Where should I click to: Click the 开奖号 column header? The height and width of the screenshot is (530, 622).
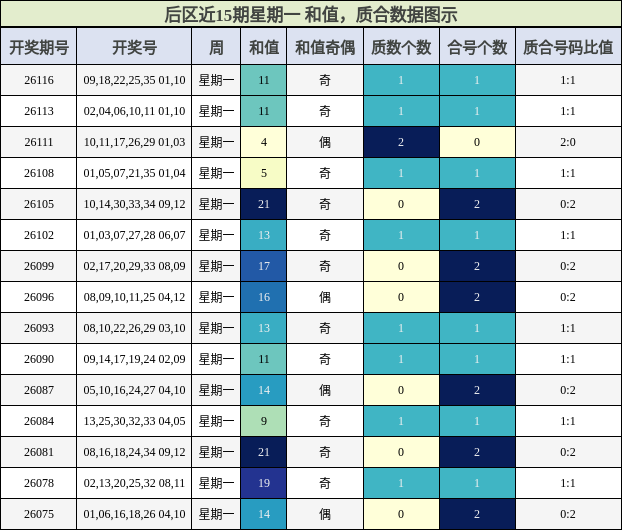click(134, 48)
